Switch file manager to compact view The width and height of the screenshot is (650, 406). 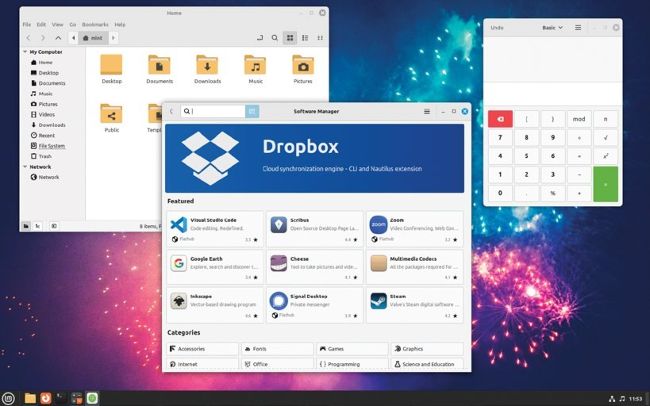pos(320,38)
